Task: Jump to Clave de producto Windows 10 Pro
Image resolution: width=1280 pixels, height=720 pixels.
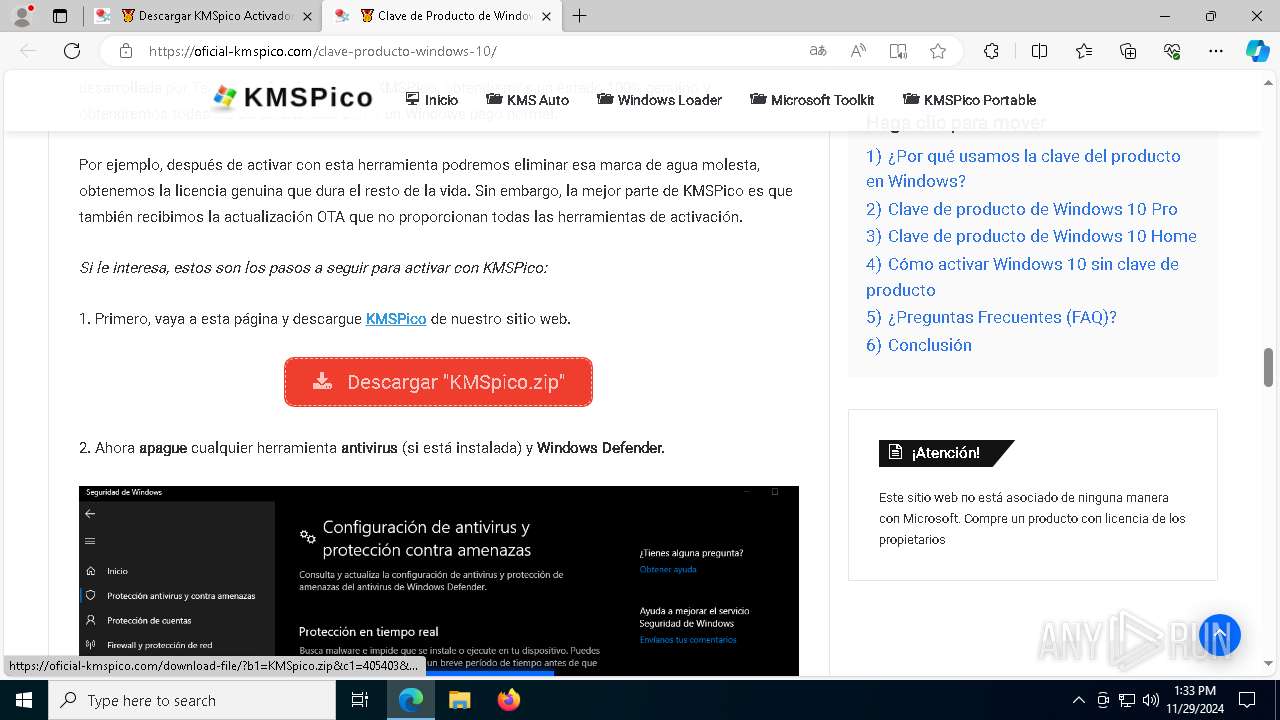Action: [x=1022, y=209]
